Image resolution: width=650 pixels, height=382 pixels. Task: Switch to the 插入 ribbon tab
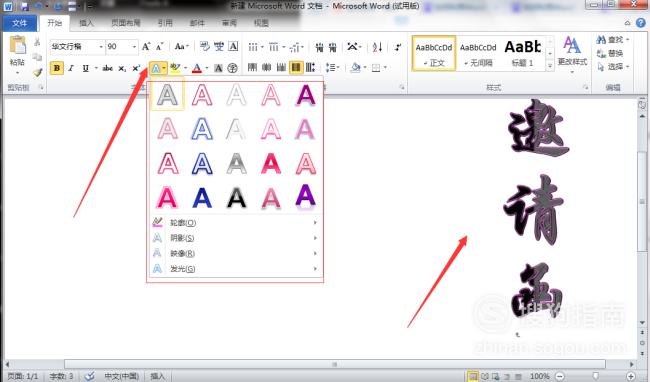coord(86,23)
